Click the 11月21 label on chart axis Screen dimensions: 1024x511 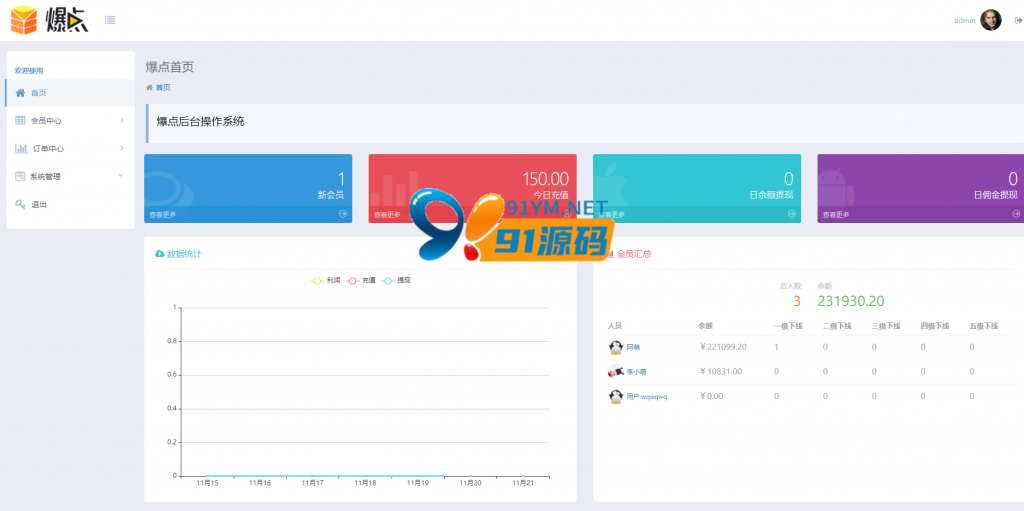coord(522,484)
